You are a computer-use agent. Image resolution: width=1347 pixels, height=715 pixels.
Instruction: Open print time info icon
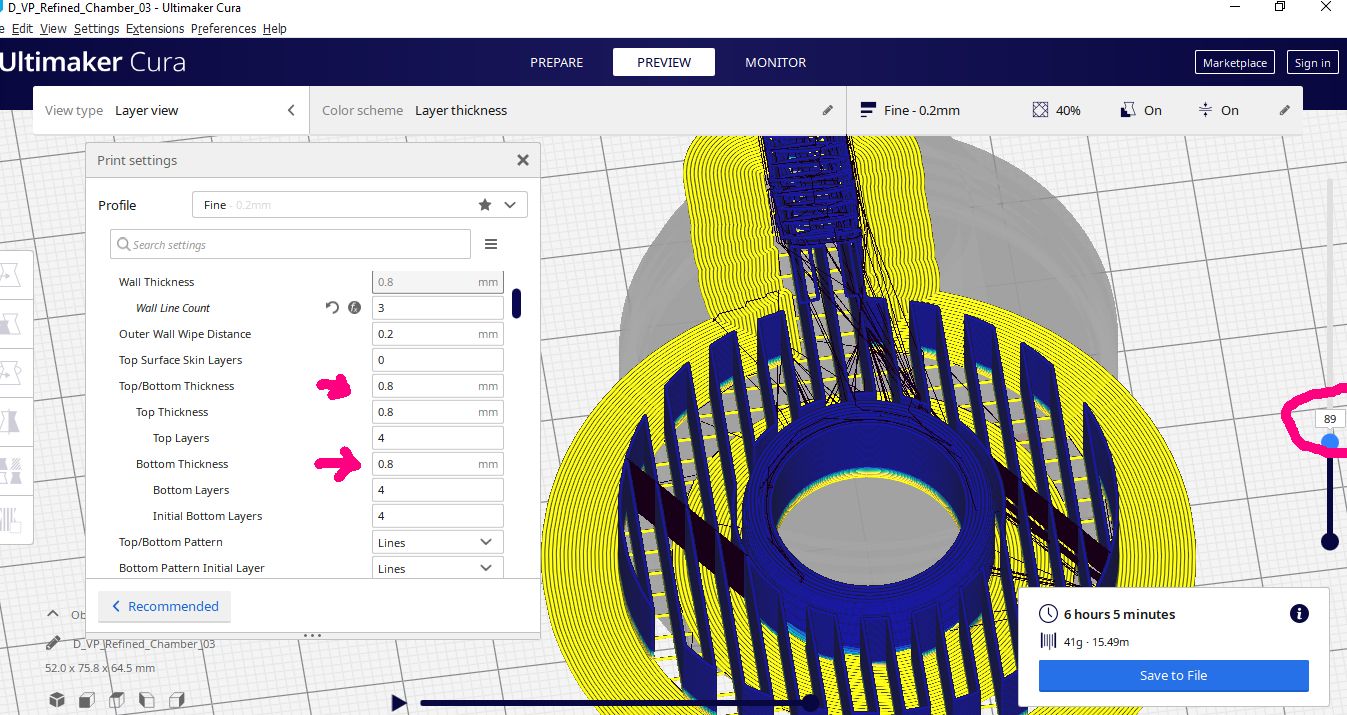pos(1299,614)
